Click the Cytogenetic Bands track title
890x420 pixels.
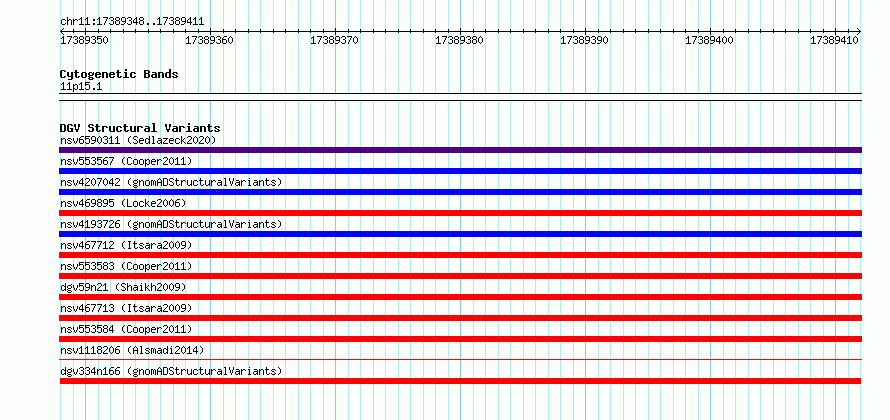pos(119,74)
